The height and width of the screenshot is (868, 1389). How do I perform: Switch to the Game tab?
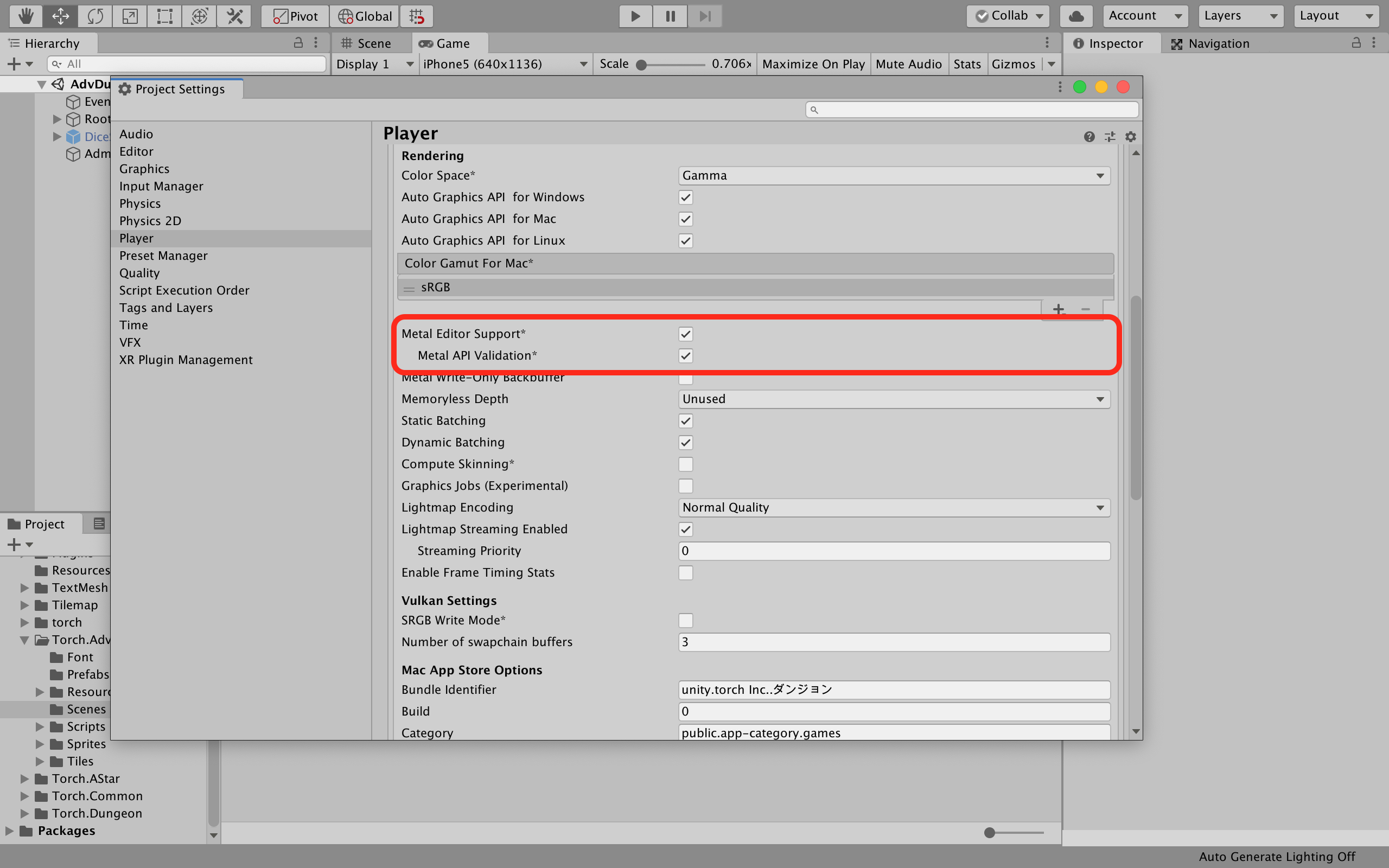(448, 42)
